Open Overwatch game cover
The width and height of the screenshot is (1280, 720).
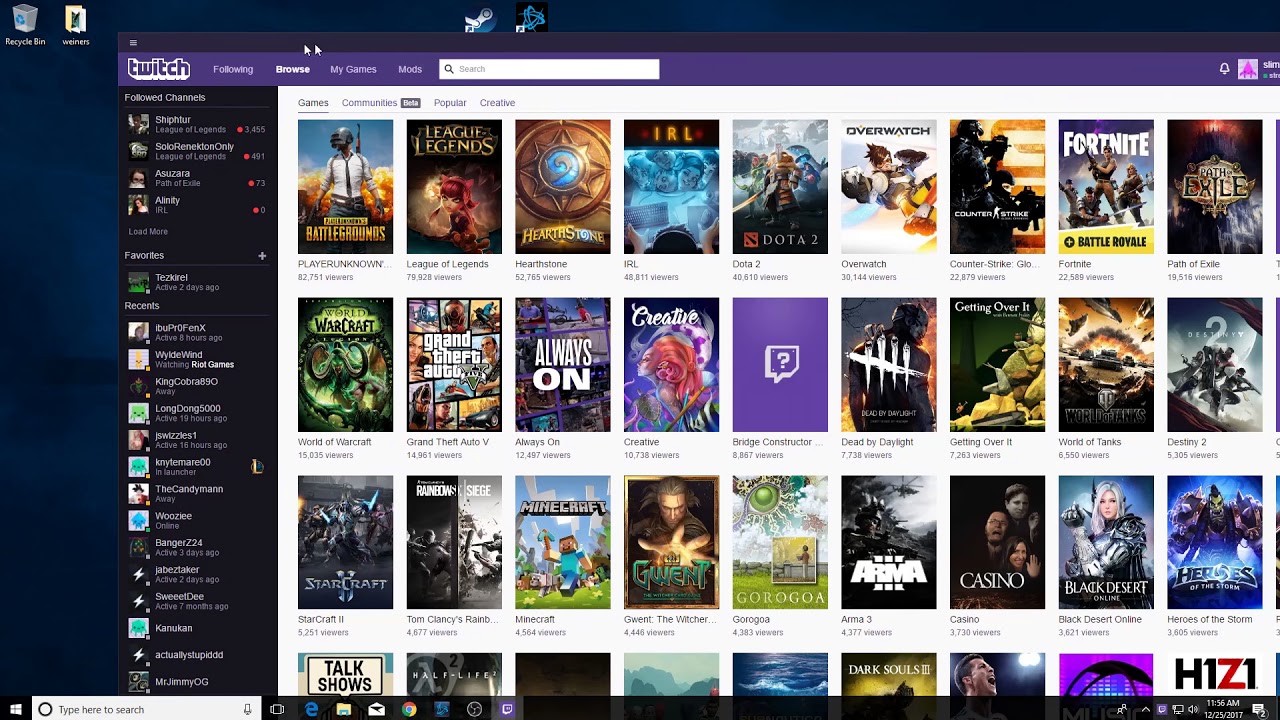[888, 187]
